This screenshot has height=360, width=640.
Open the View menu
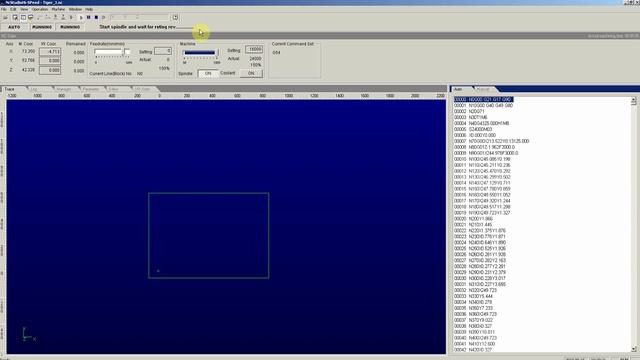coord(24,9)
